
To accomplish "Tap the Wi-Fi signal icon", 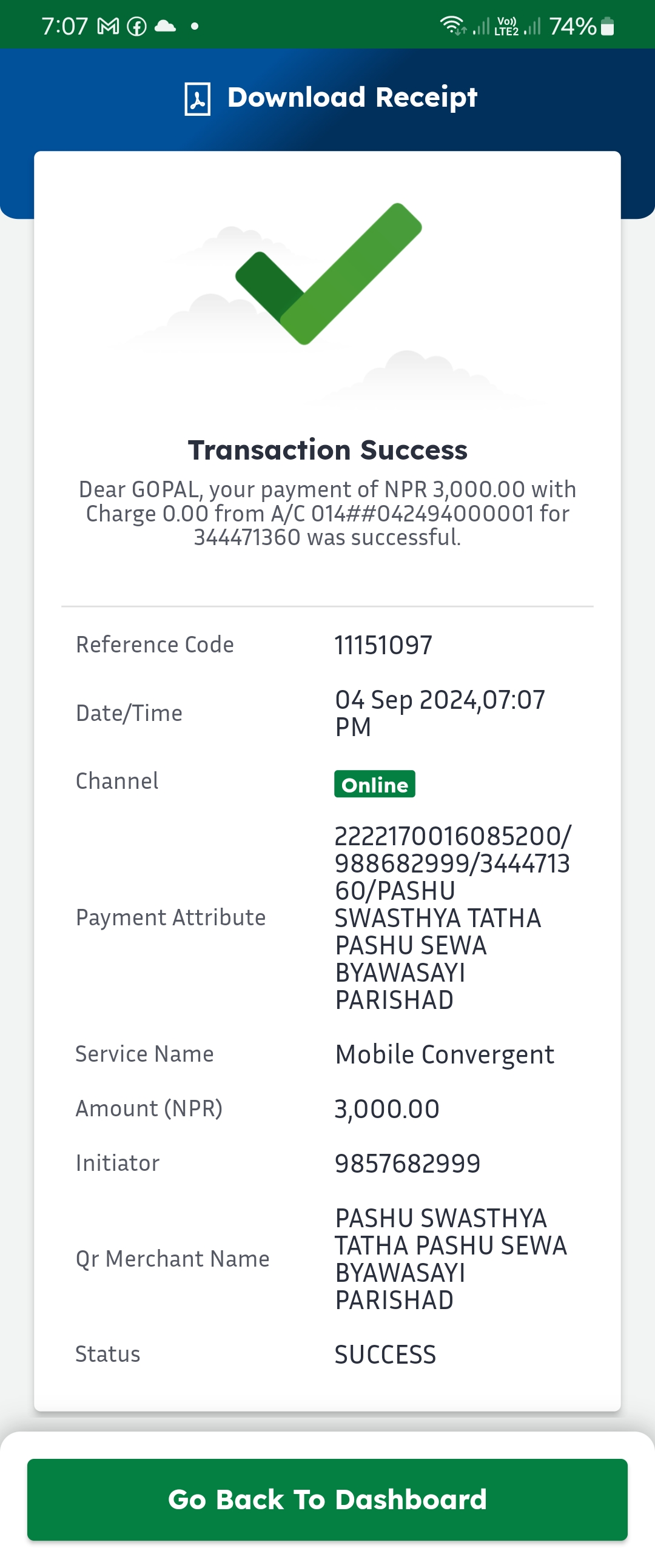I will click(454, 25).
